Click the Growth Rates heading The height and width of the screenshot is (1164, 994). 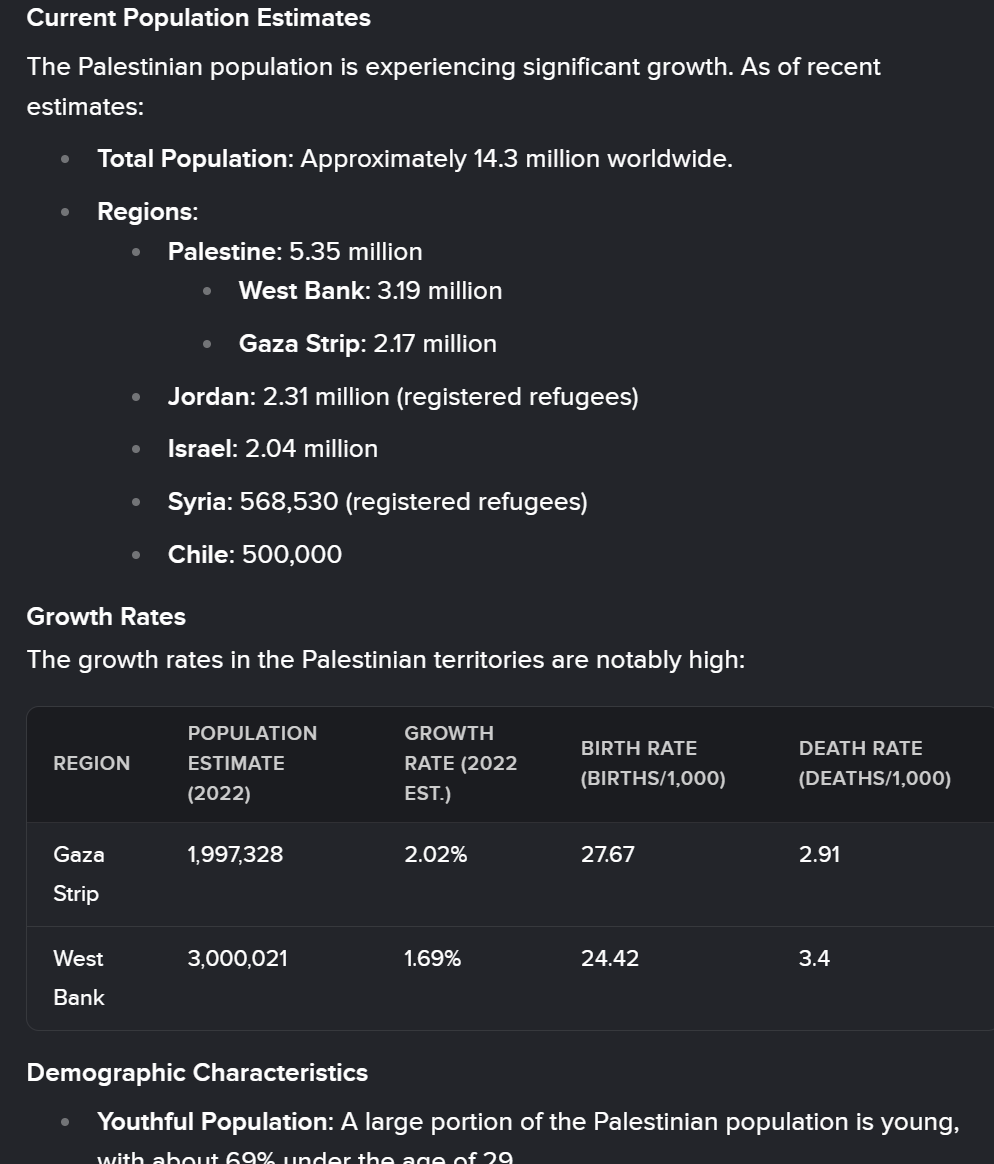[x=106, y=617]
